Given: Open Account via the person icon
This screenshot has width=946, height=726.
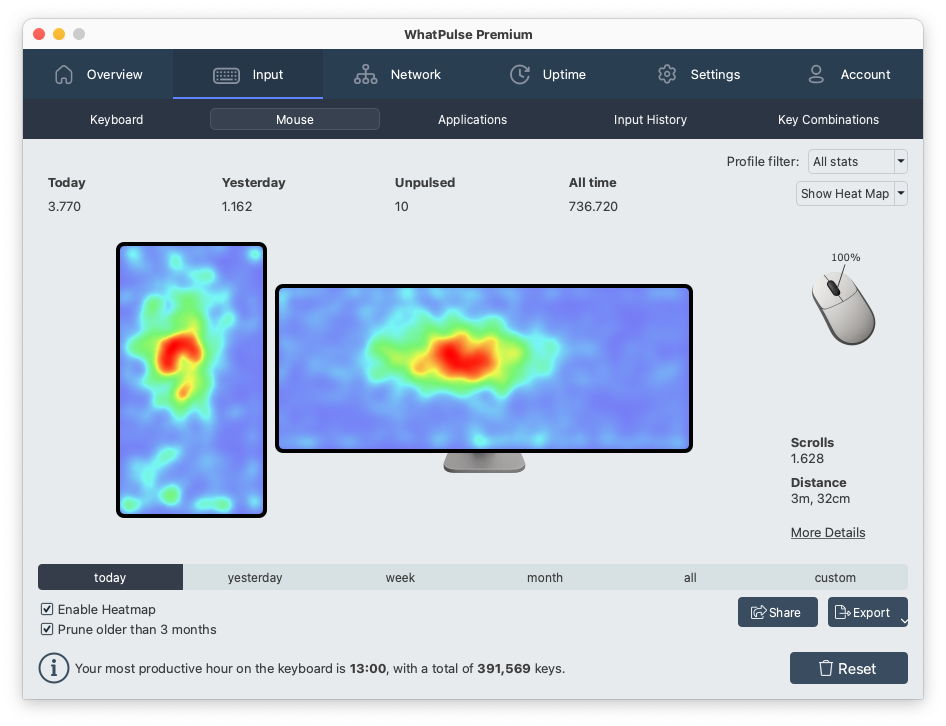Looking at the screenshot, I should click(814, 74).
